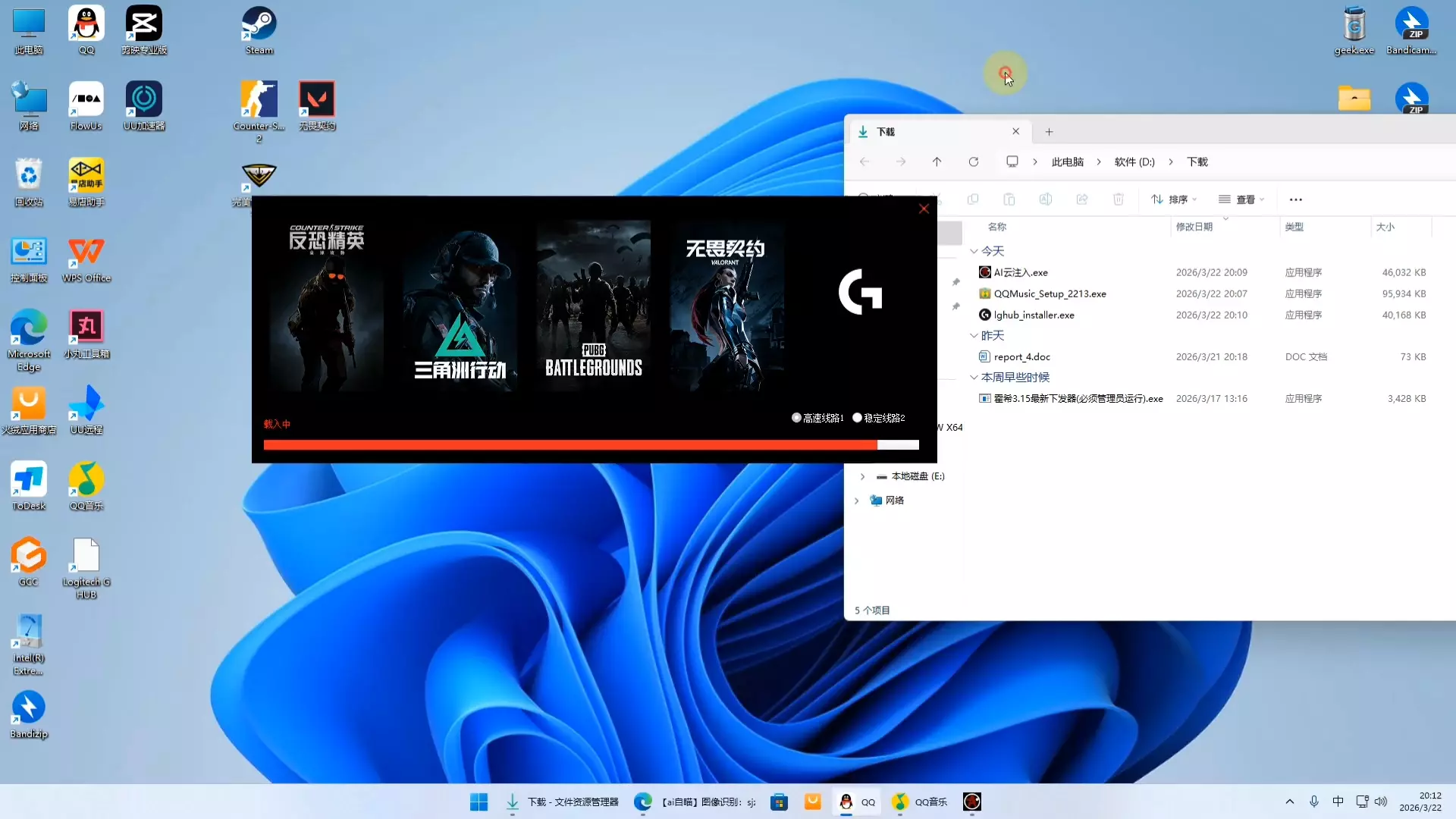Screen dimensions: 1456x819
Task: Open the 查看 view dropdown
Action: (1241, 199)
